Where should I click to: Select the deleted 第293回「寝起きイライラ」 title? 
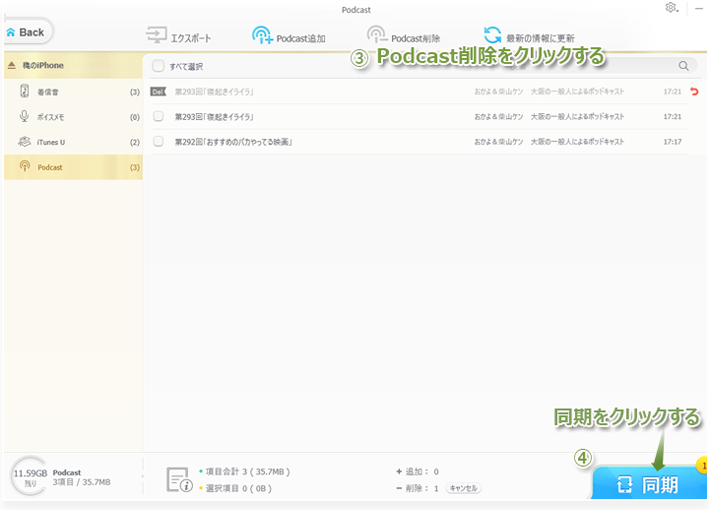pos(214,92)
